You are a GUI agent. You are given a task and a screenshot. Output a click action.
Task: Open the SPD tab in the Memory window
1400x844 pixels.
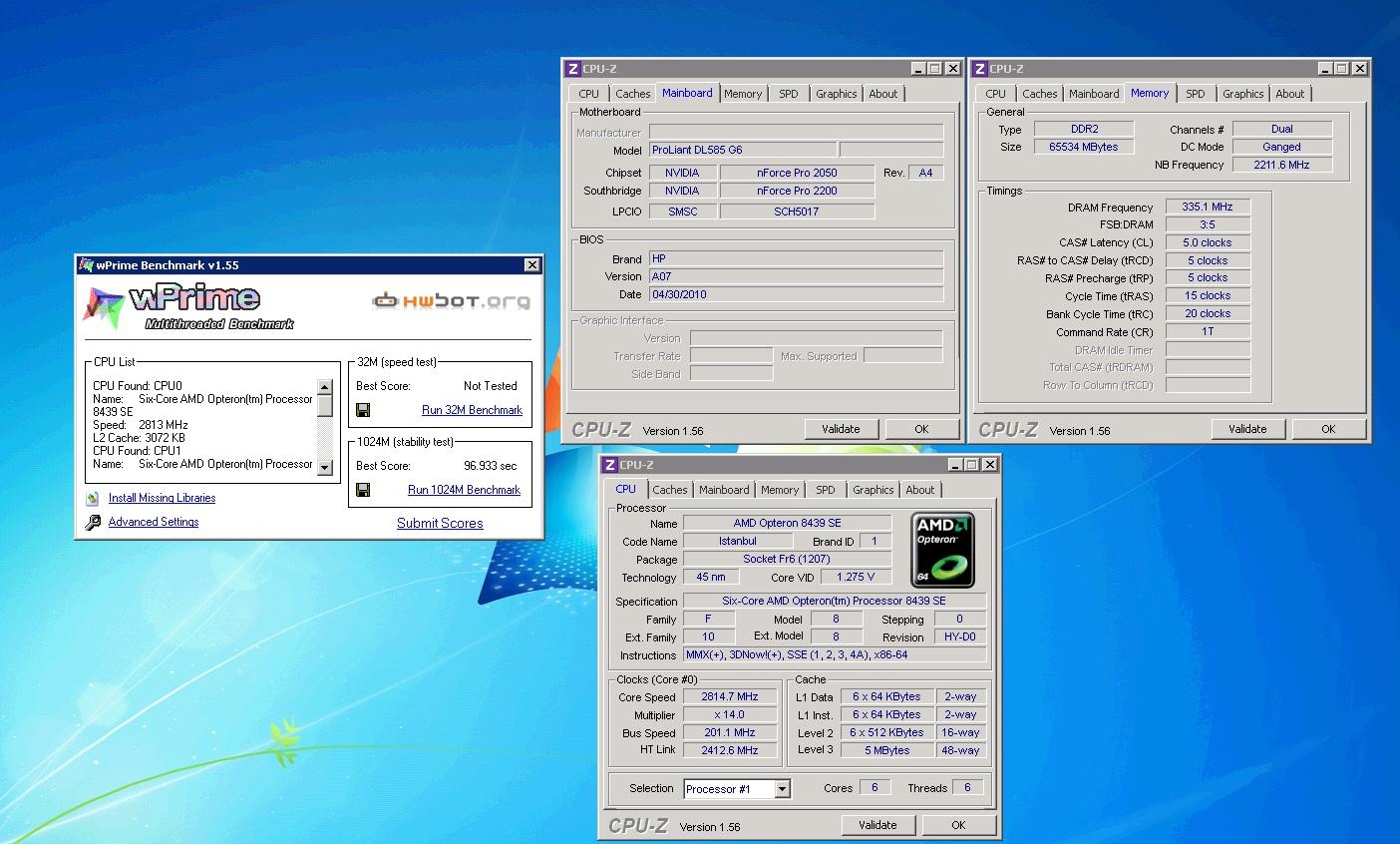tap(1196, 94)
